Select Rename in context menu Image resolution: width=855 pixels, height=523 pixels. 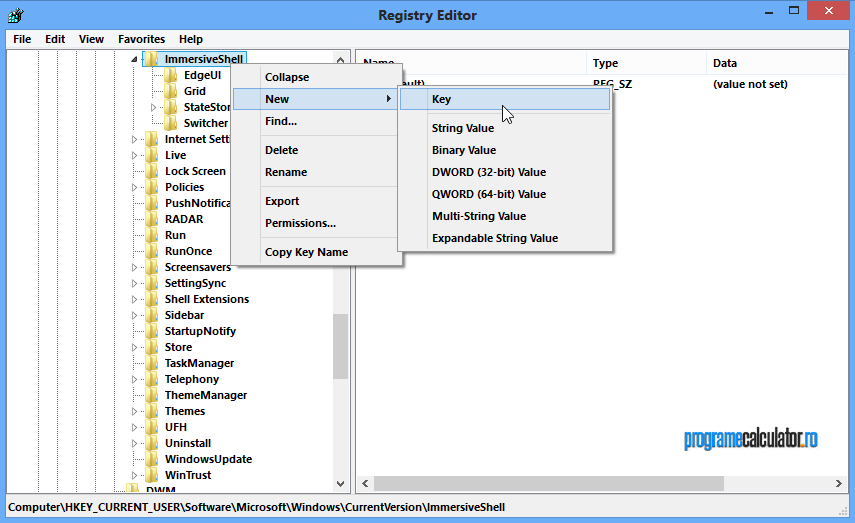[316, 172]
